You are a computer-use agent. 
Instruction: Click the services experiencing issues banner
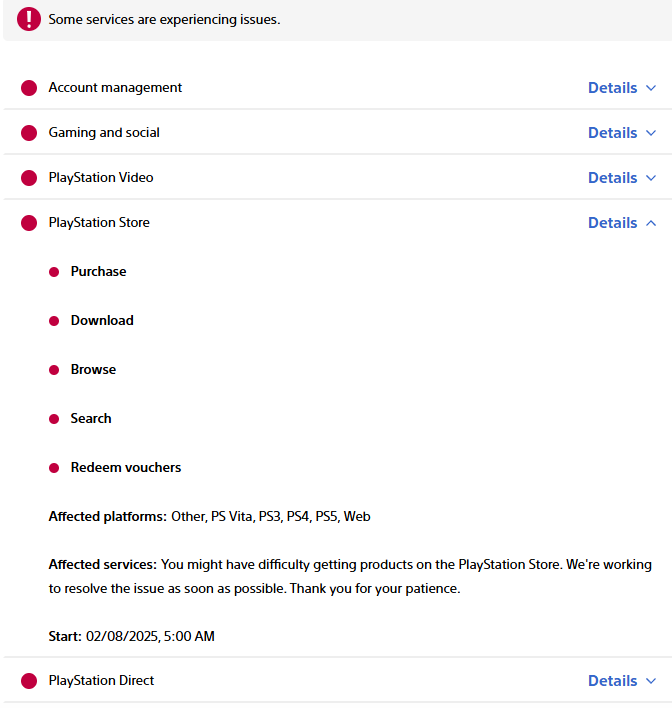(x=164, y=20)
